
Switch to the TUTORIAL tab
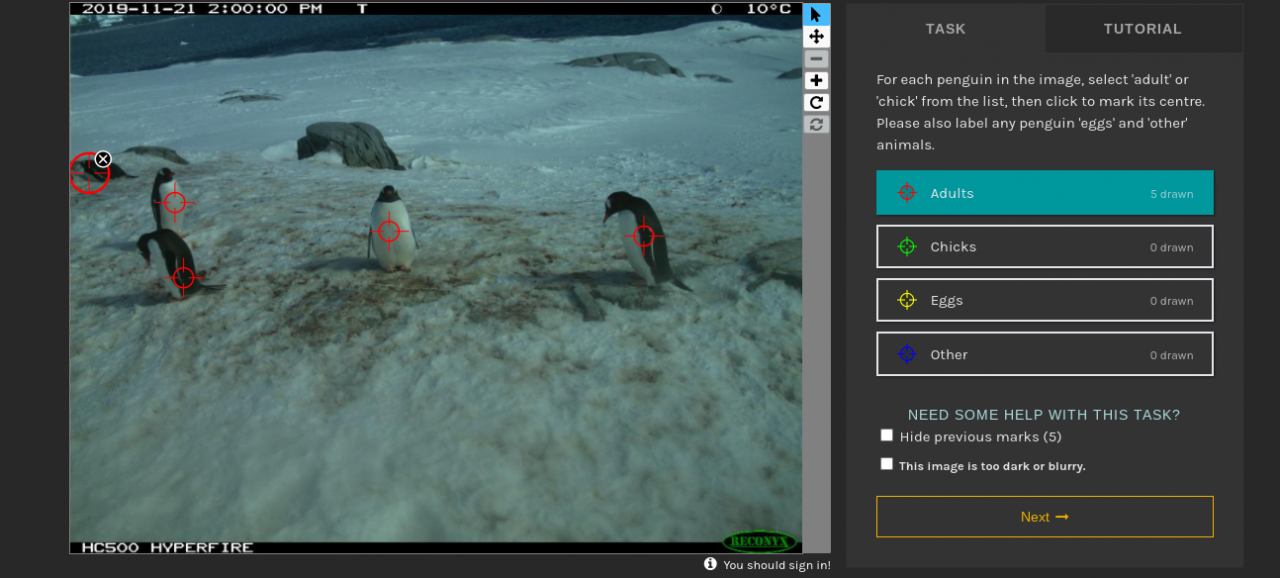(1143, 29)
